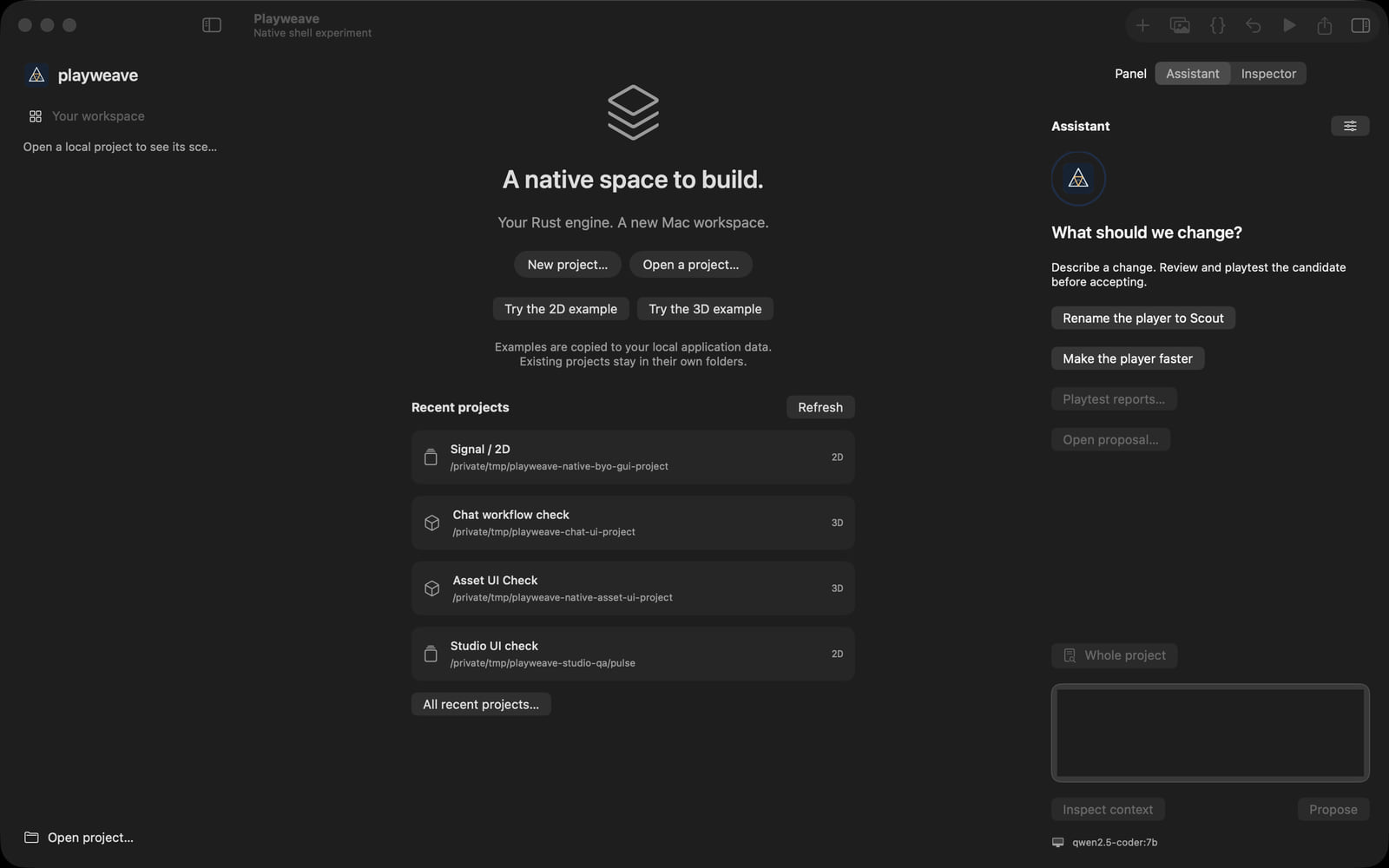The width and height of the screenshot is (1389, 868).
Task: Open Assistant settings sliders icon
Action: click(x=1350, y=126)
